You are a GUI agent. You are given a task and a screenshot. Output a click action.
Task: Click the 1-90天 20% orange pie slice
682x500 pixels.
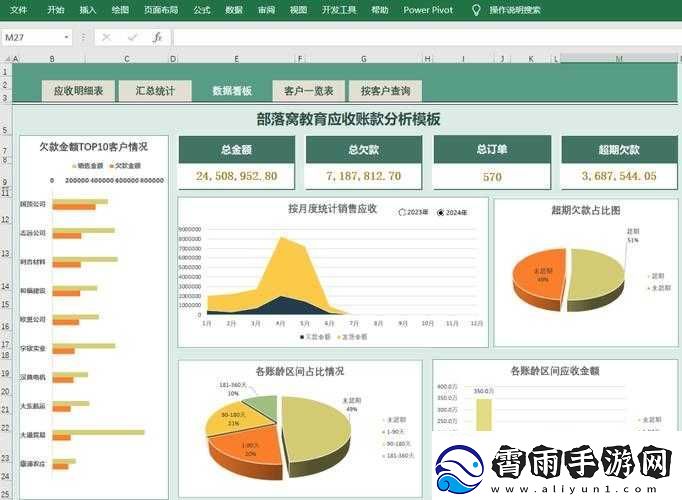[248, 450]
